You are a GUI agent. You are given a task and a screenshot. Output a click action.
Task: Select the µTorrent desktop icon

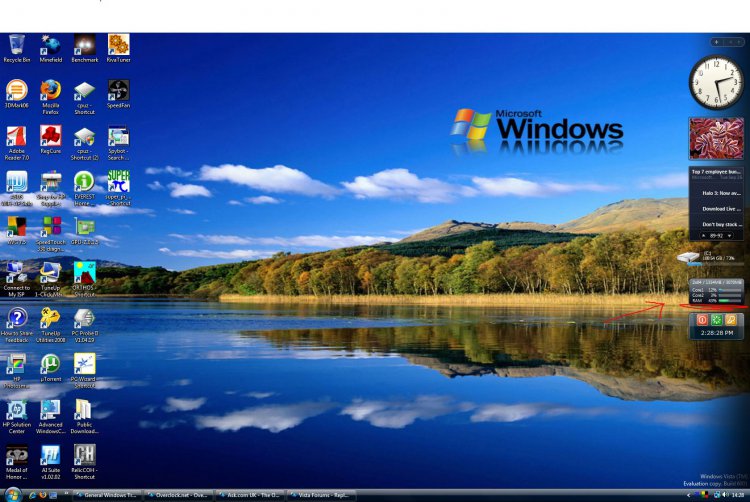click(51, 368)
